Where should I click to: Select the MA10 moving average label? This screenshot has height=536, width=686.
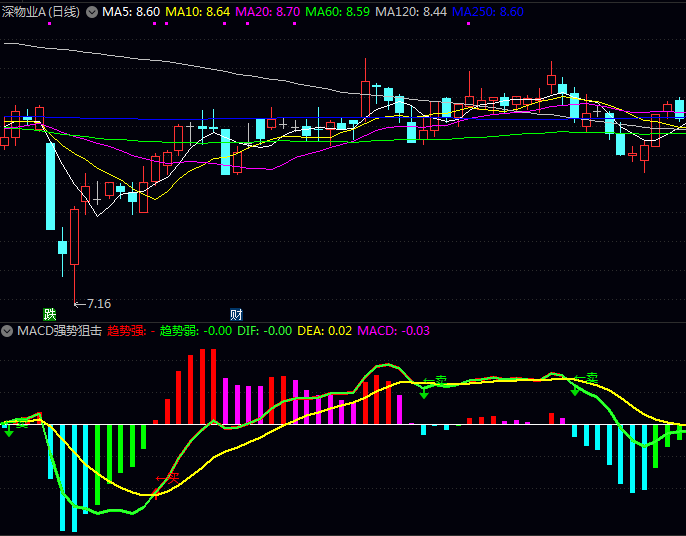(197, 12)
